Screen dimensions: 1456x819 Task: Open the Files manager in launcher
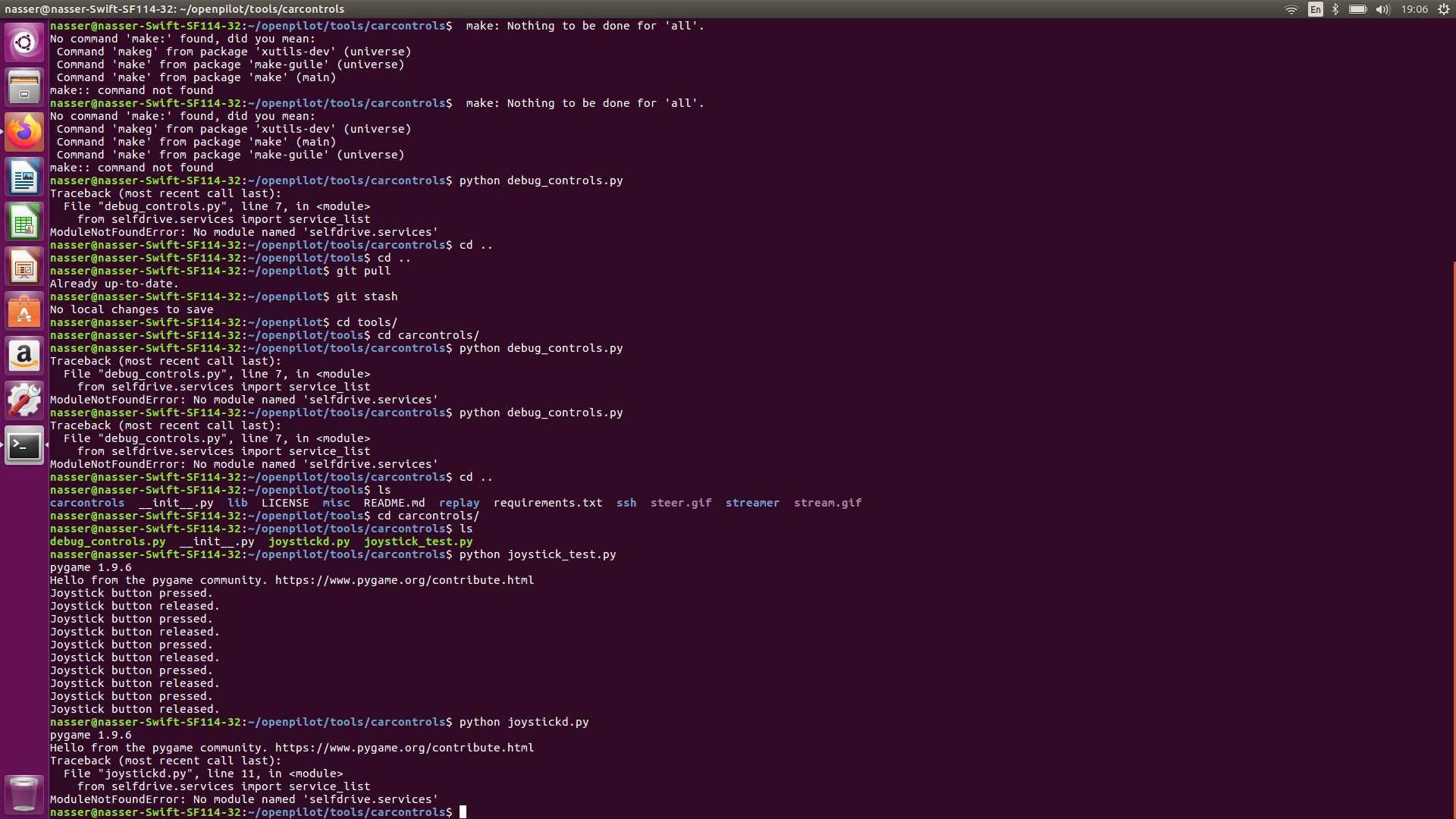[24, 86]
